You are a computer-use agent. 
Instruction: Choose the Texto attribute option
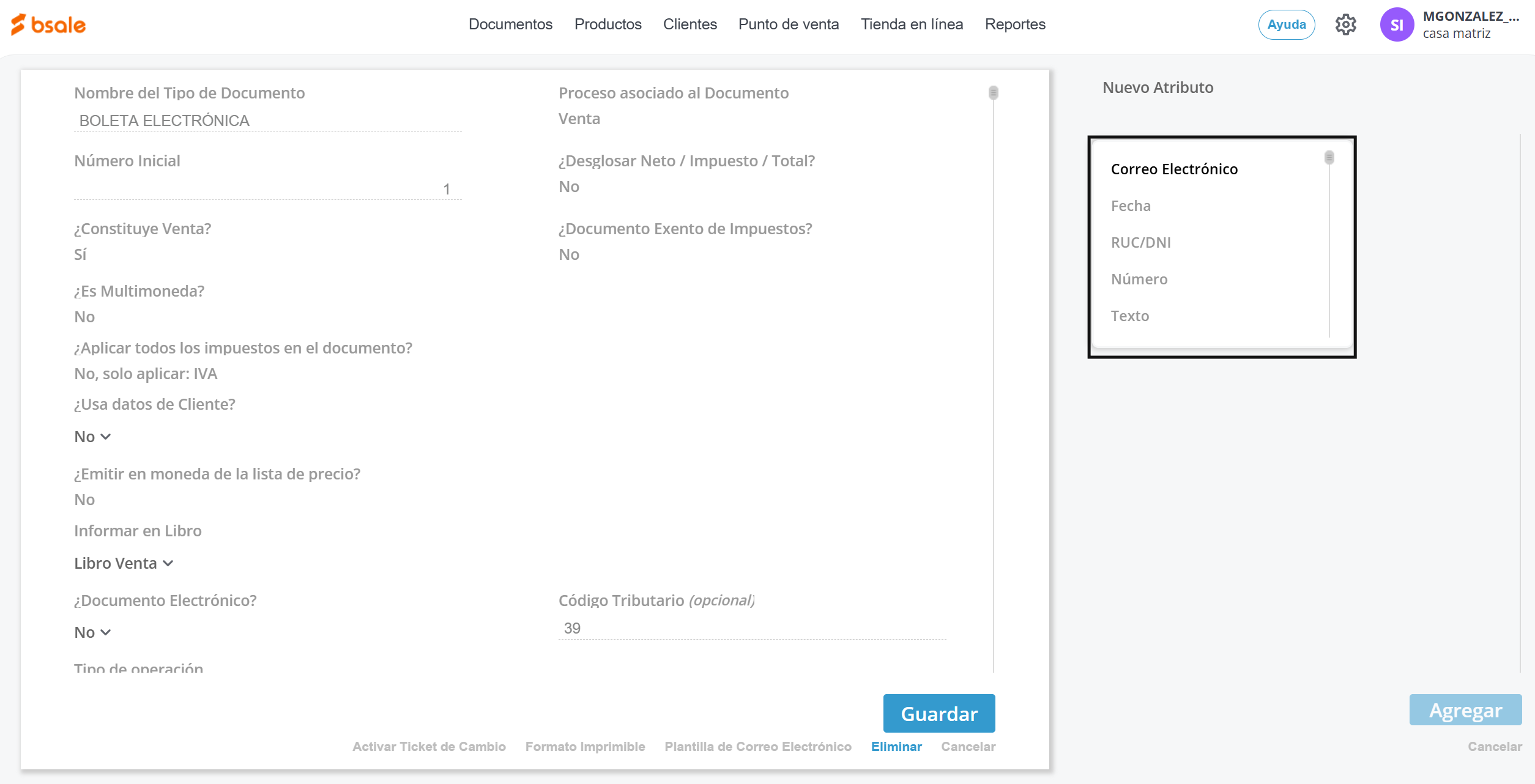1129,316
